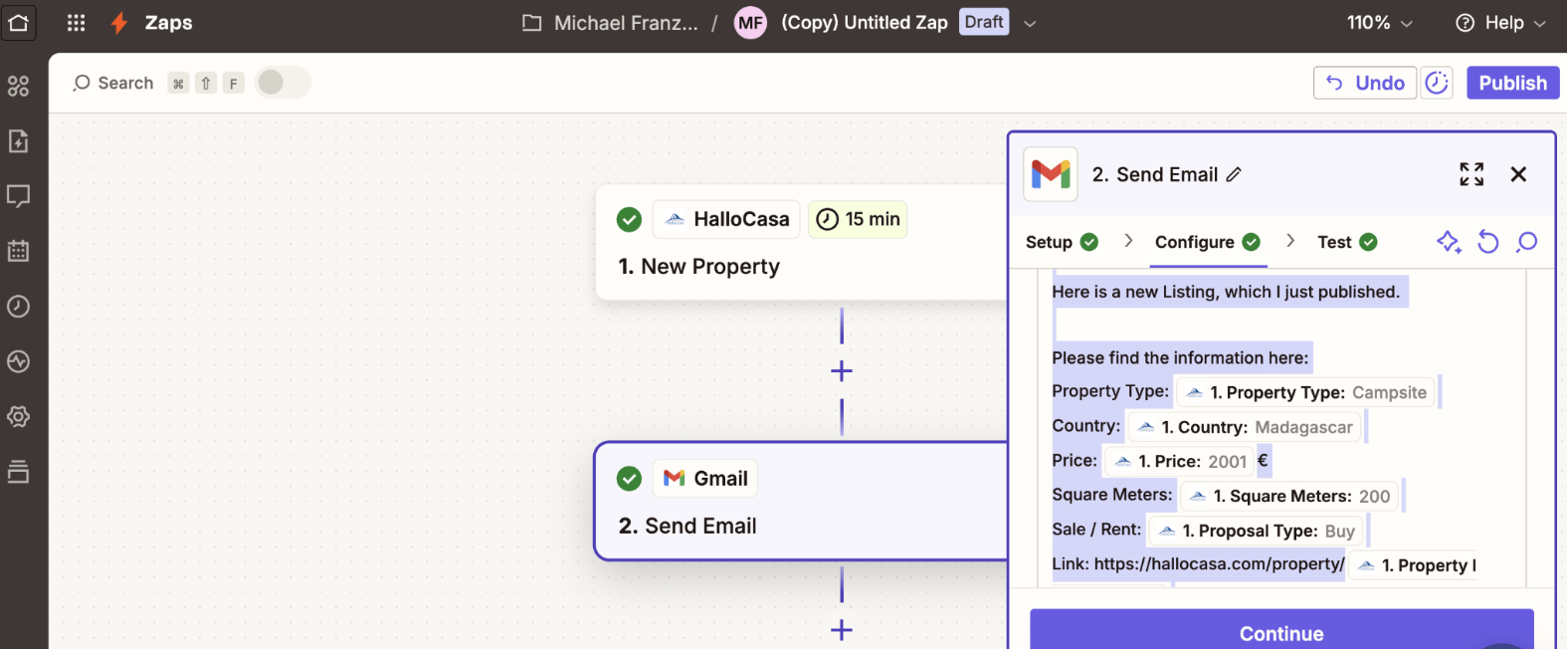Click the 'Please find the information here:' line
The image size is (1568, 649).
click(1180, 357)
